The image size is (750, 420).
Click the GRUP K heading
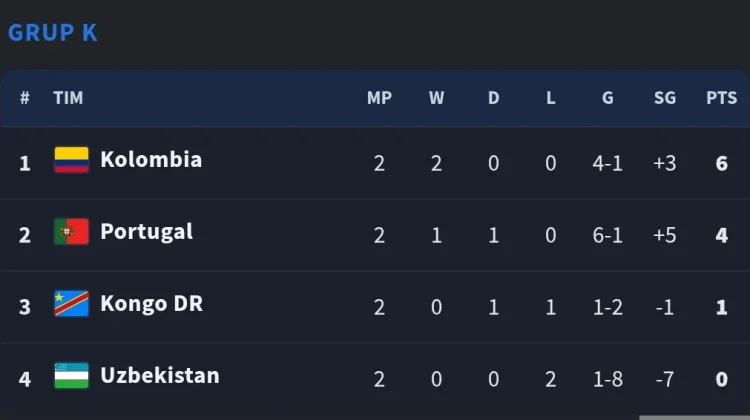pos(53,33)
